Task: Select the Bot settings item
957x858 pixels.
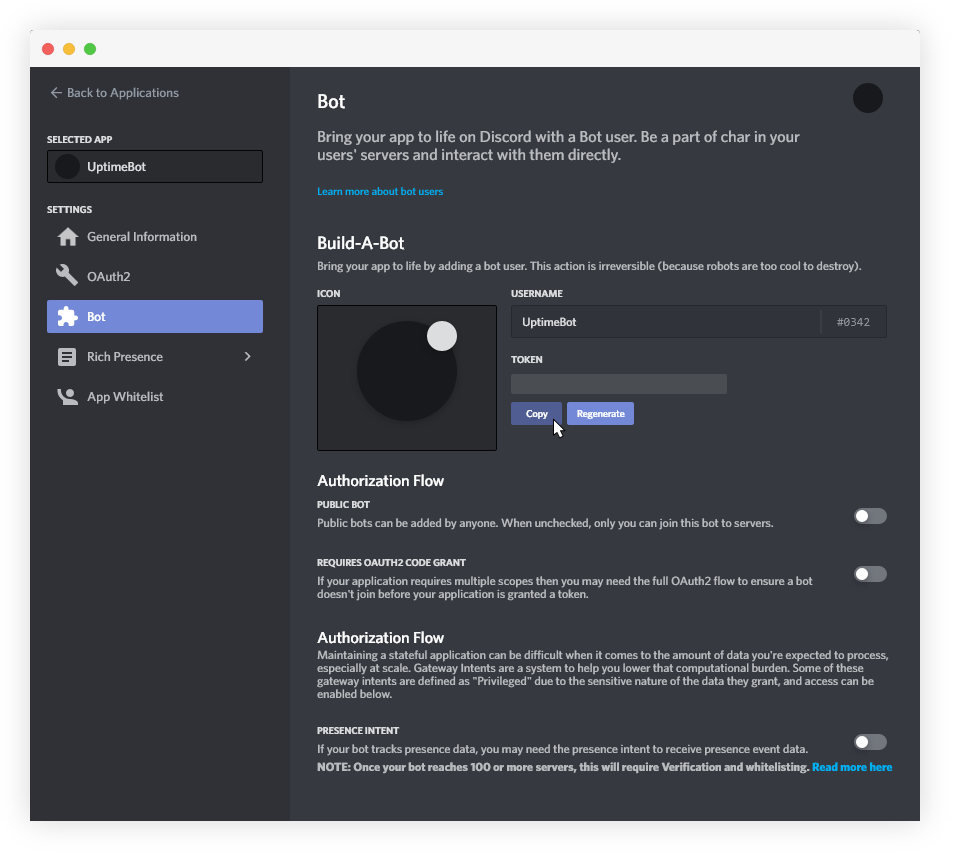Action: click(x=155, y=317)
